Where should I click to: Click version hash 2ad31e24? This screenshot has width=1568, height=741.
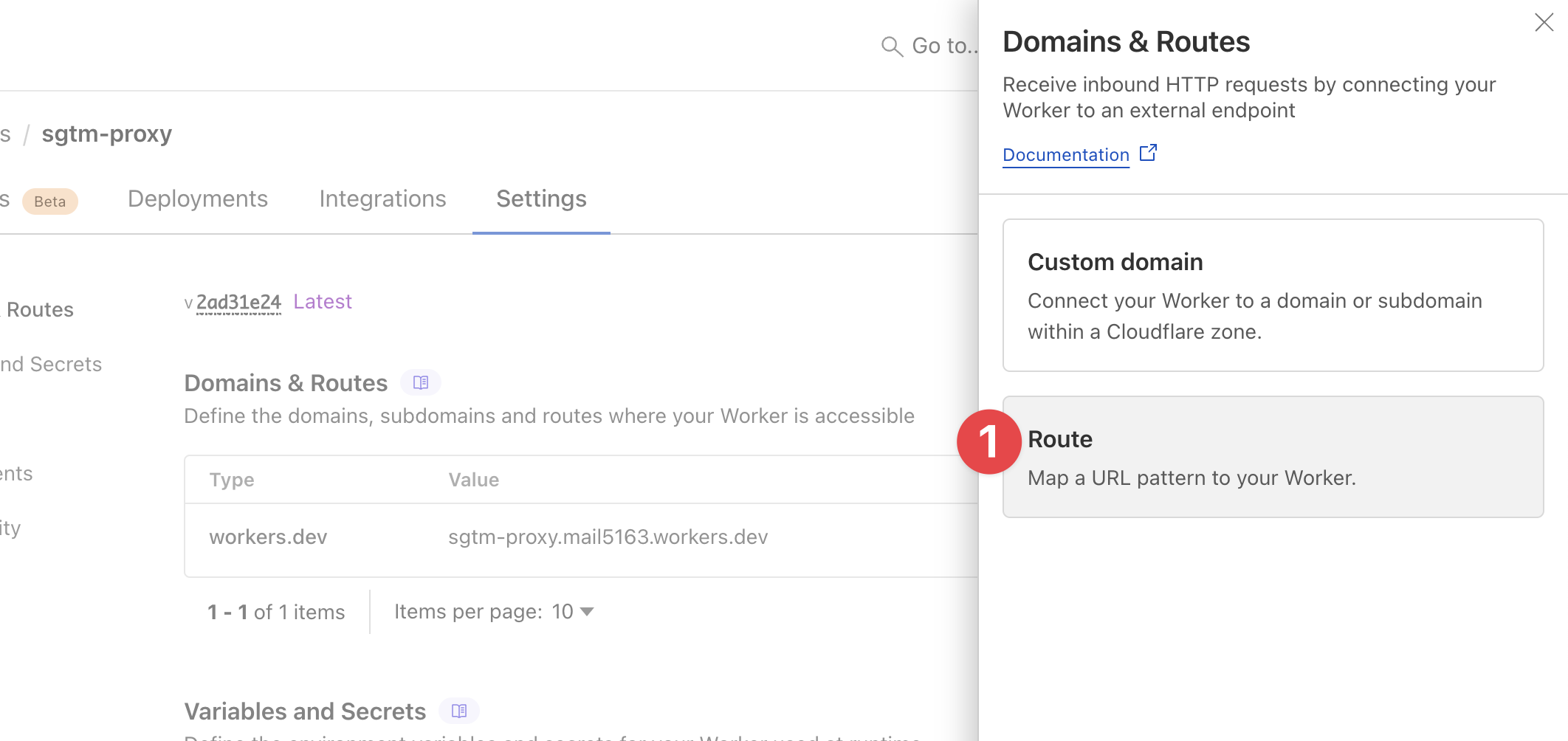(x=238, y=303)
